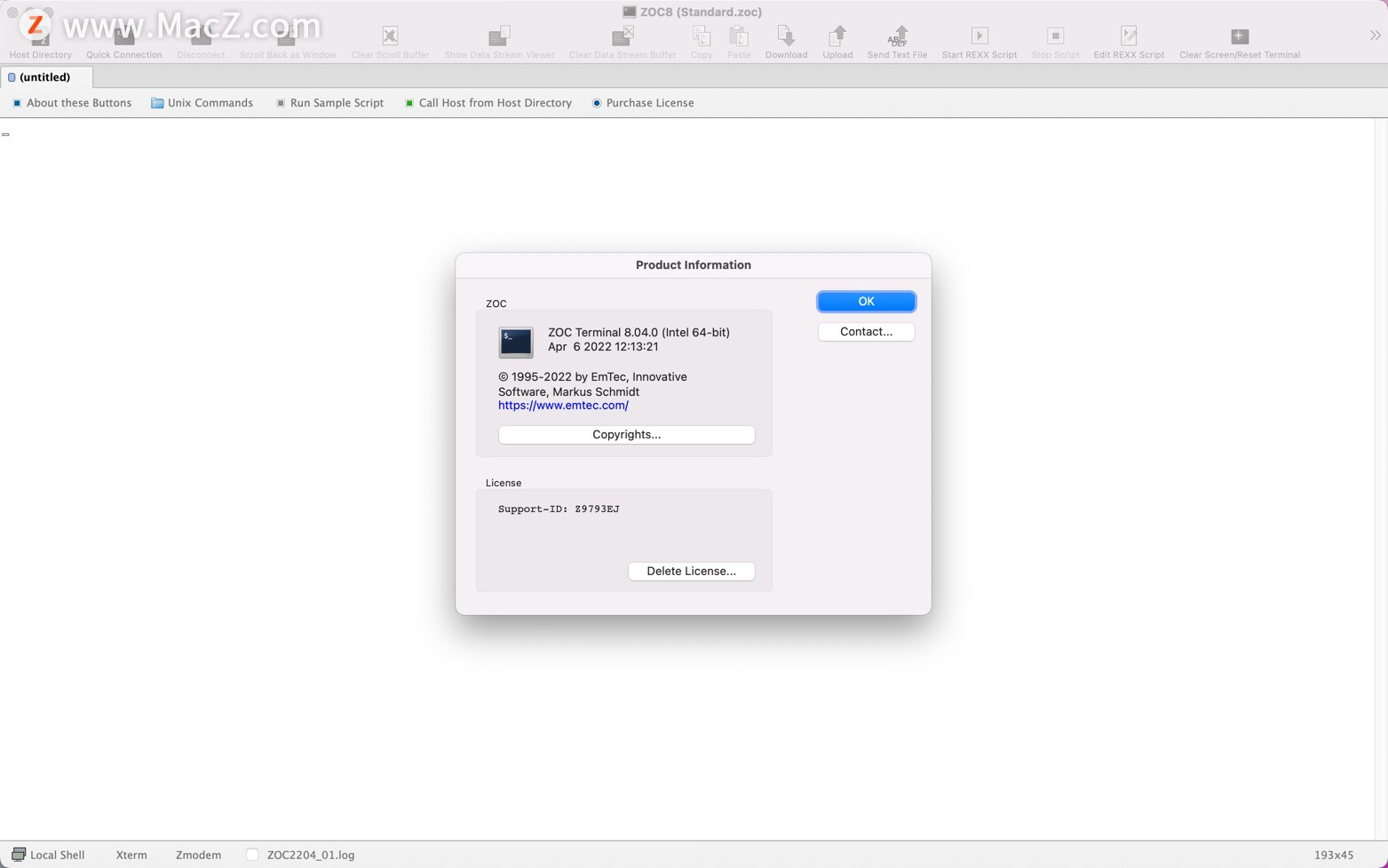Open the emtec.com website link
The height and width of the screenshot is (868, 1388).
tap(563, 406)
